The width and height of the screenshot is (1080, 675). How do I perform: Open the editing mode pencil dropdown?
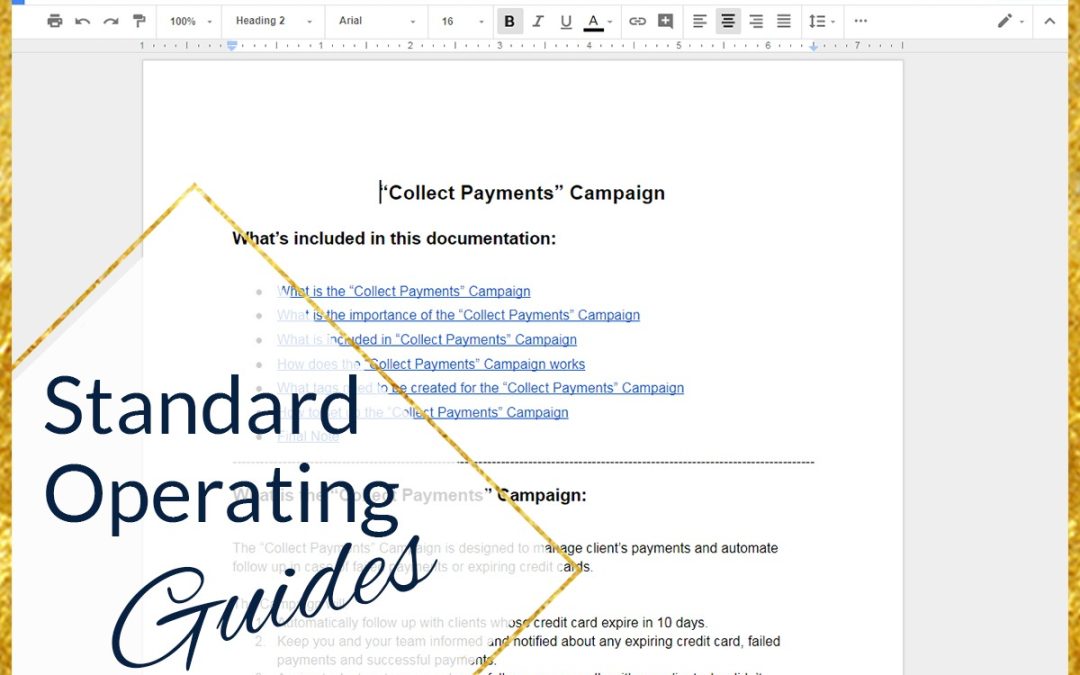(1010, 21)
